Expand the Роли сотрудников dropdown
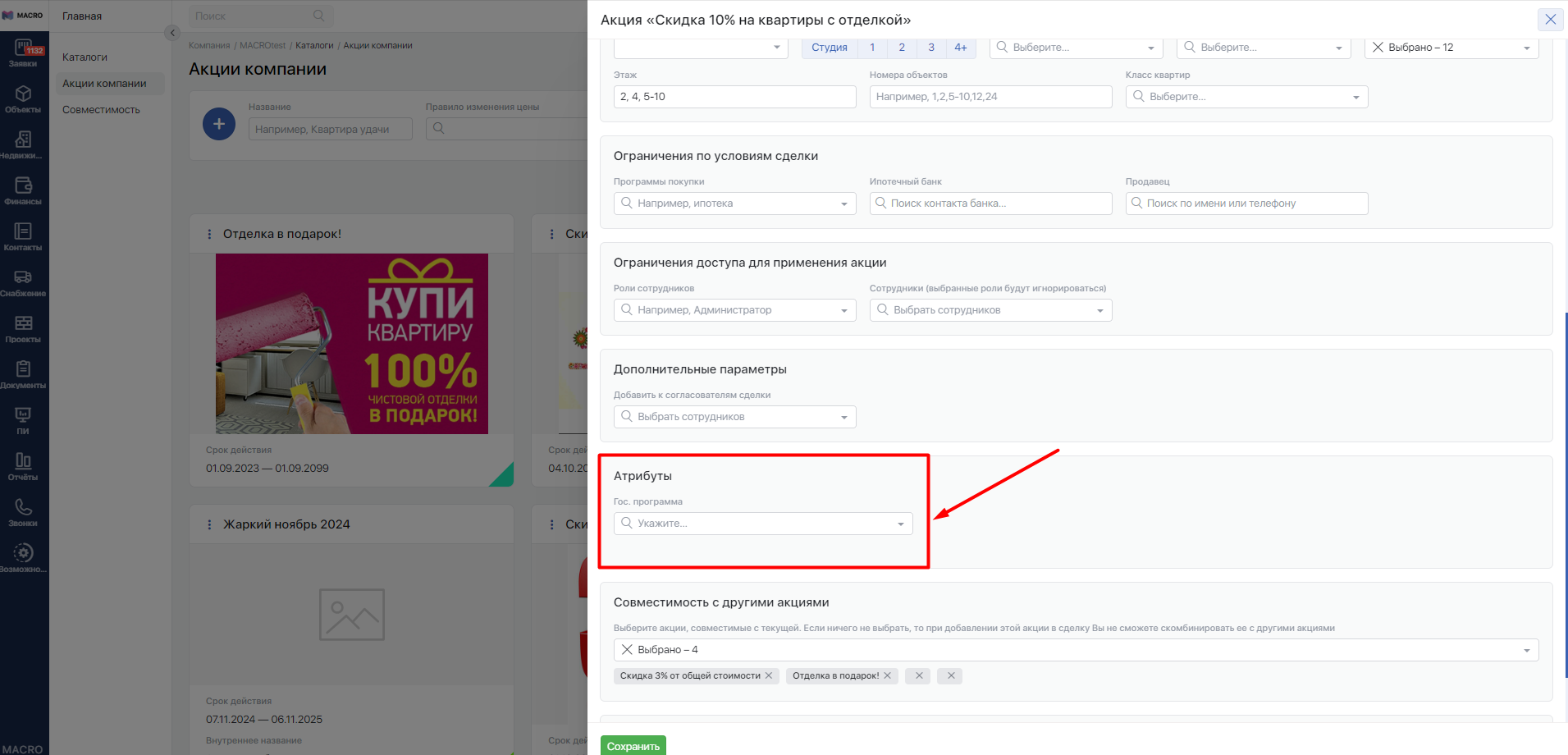Screen dimensions: 1568x755 pyautogui.click(x=734, y=310)
